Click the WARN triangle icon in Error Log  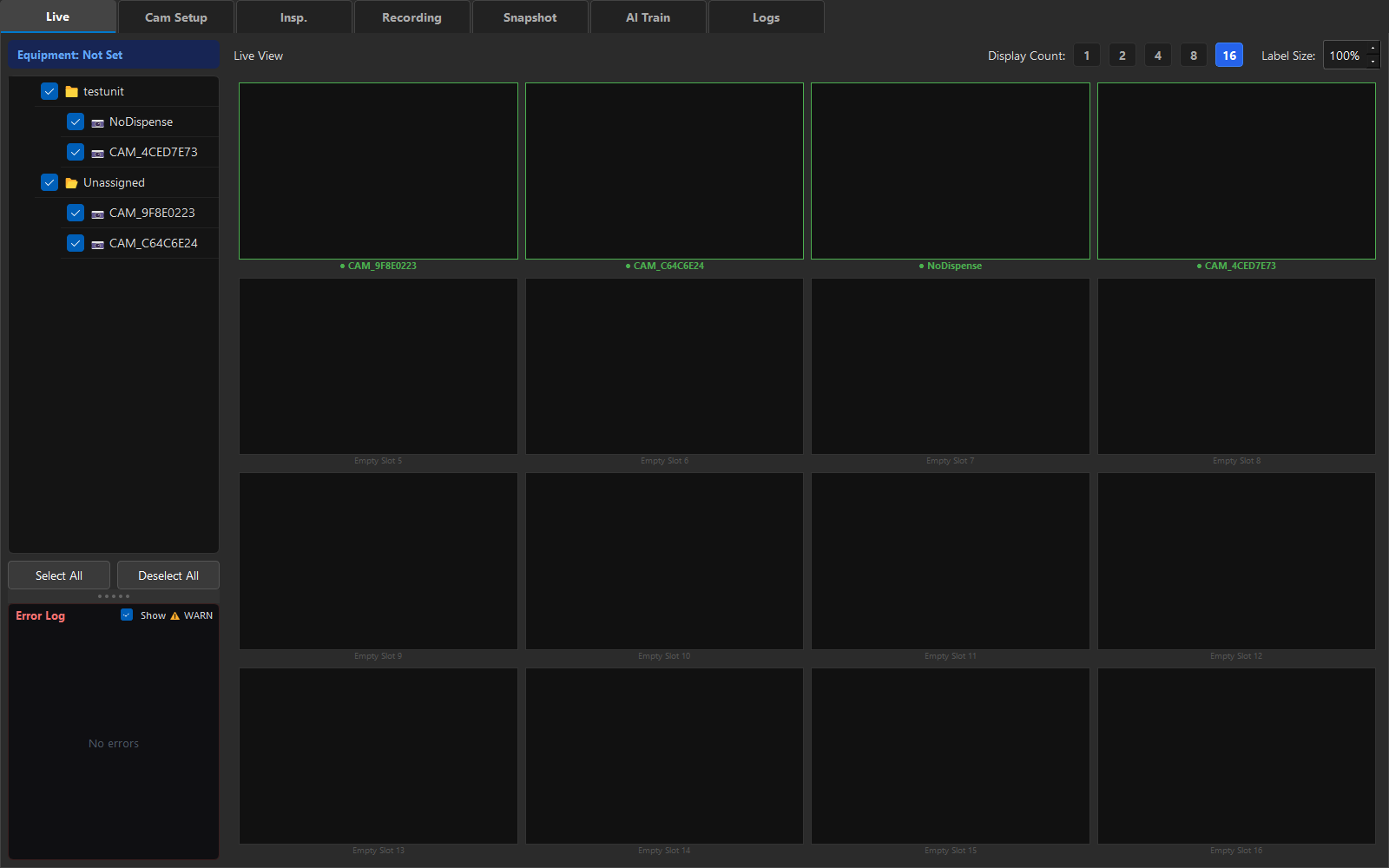(x=174, y=615)
